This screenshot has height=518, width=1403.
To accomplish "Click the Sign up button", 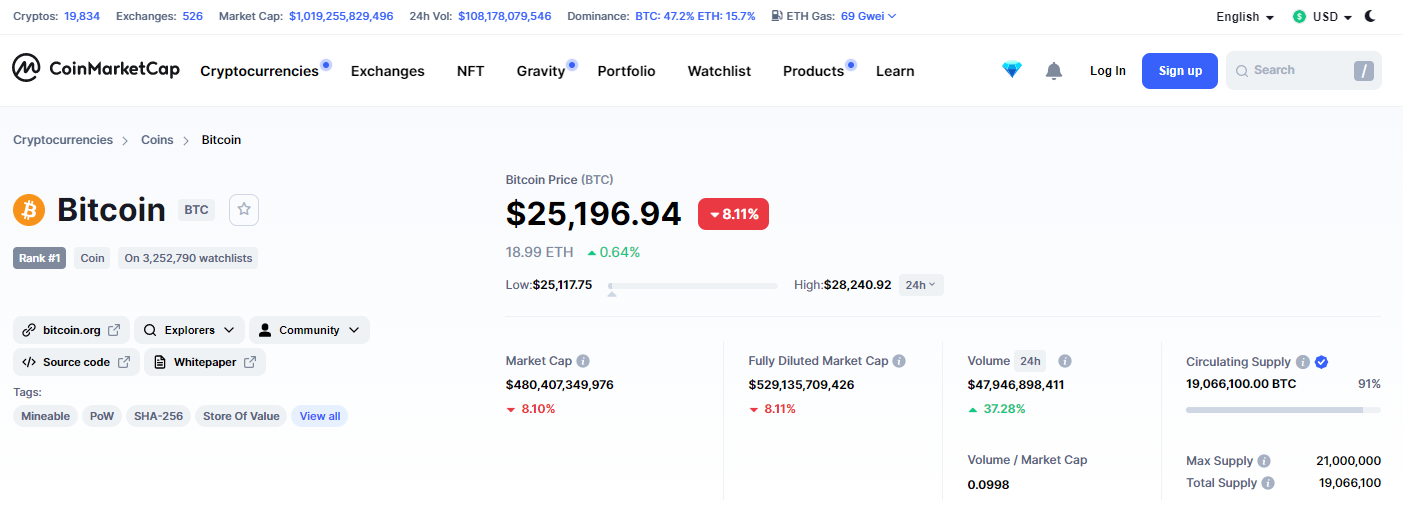I will (1180, 71).
